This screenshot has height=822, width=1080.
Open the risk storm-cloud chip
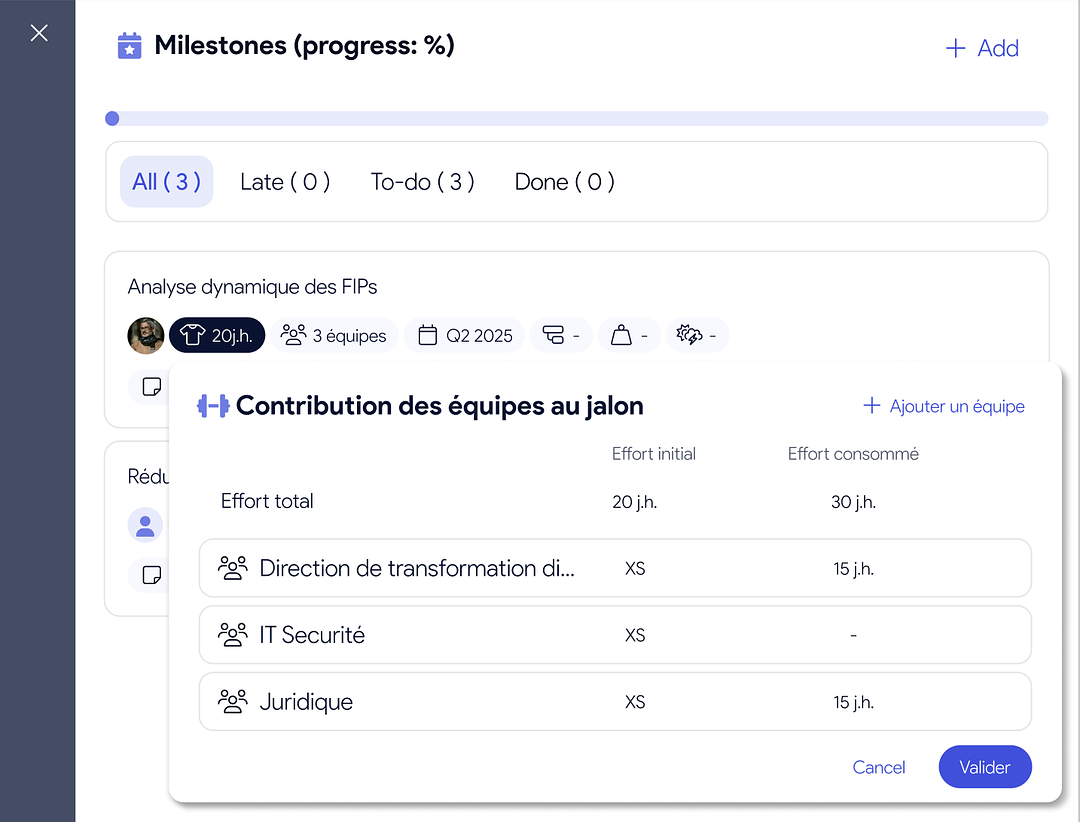pos(697,335)
